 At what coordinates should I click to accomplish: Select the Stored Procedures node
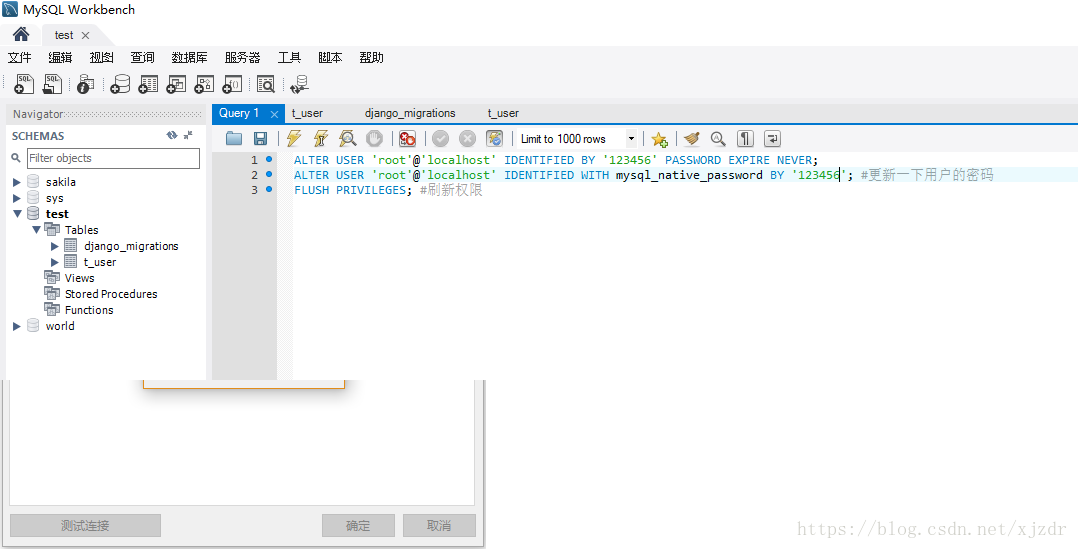coord(111,294)
